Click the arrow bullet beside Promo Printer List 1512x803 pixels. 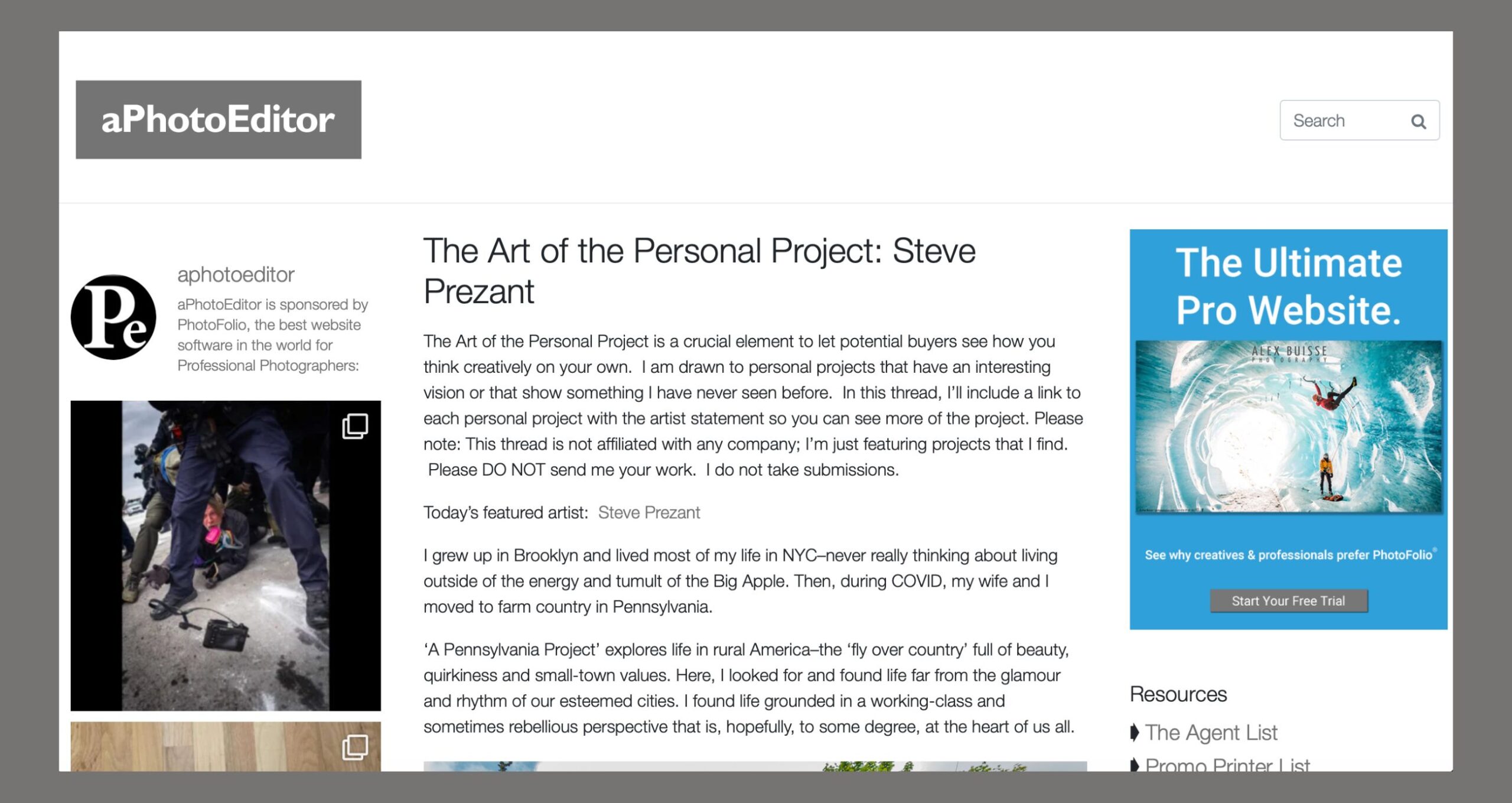[x=1134, y=765]
